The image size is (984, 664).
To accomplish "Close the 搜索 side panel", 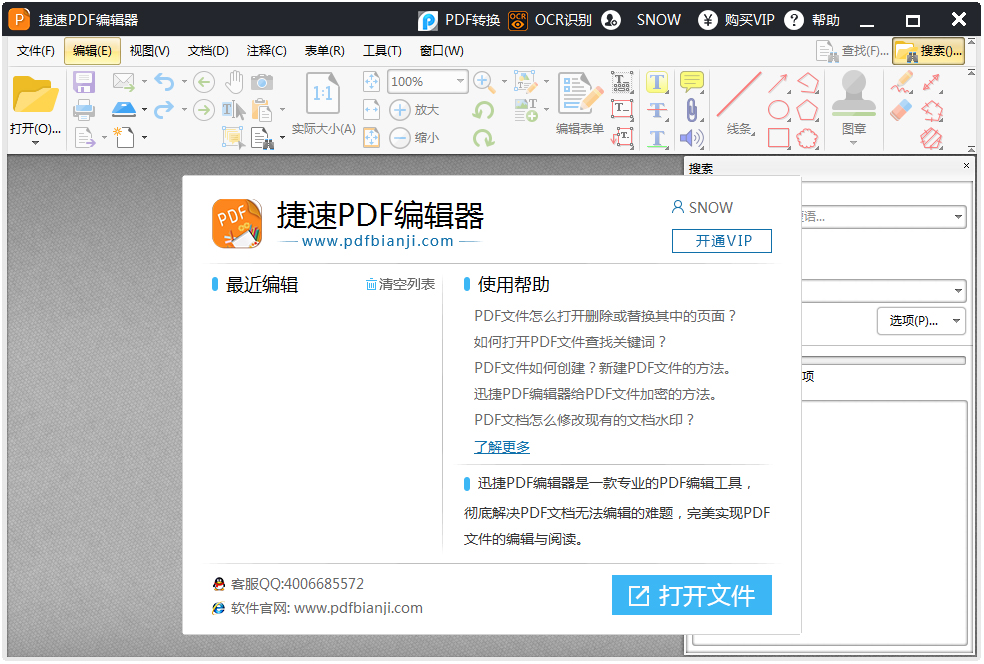I will (x=966, y=166).
